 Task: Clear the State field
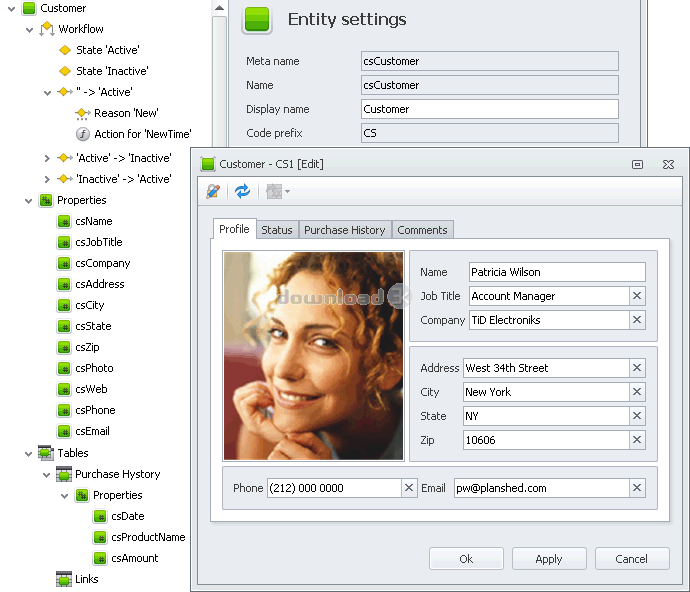point(637,416)
